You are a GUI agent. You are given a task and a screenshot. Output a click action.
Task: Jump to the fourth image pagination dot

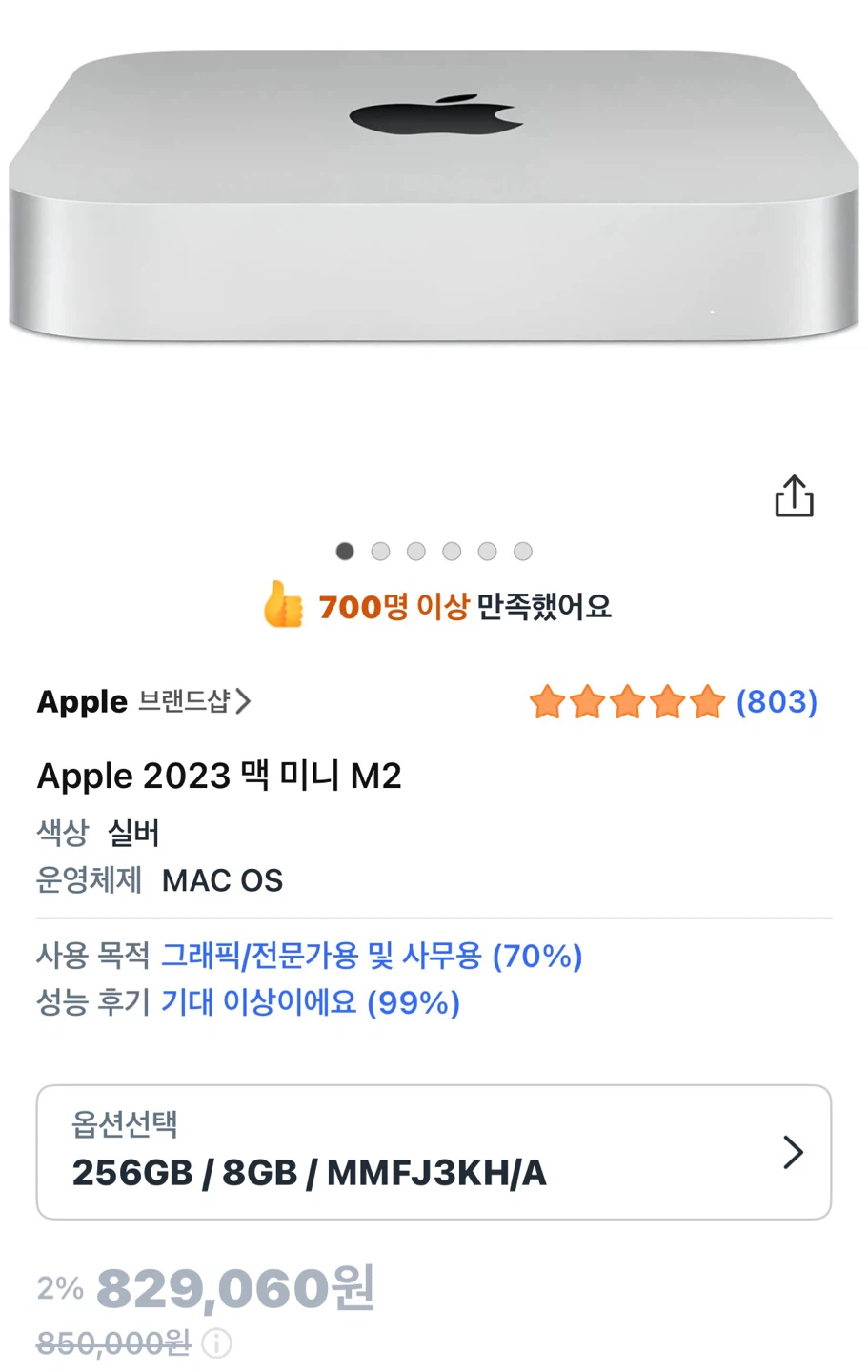click(x=452, y=551)
